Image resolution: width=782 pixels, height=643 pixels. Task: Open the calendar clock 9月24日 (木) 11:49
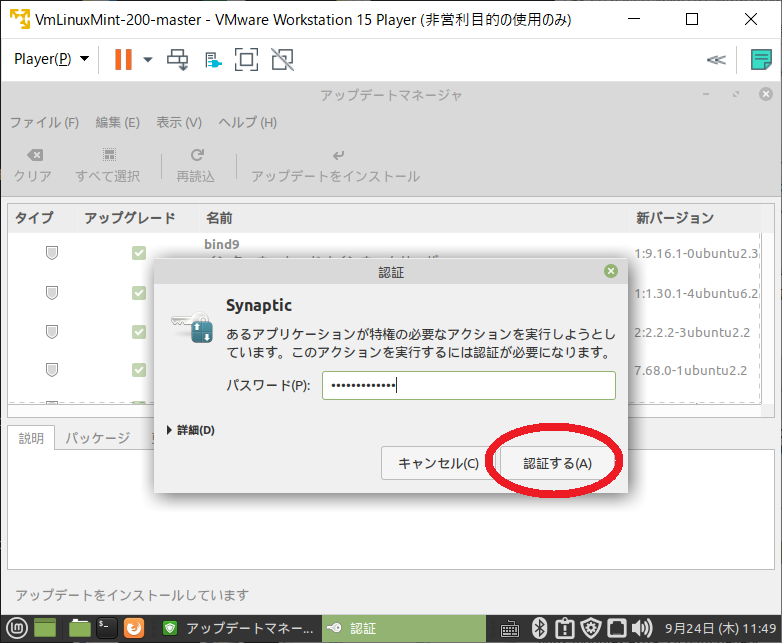pos(720,629)
